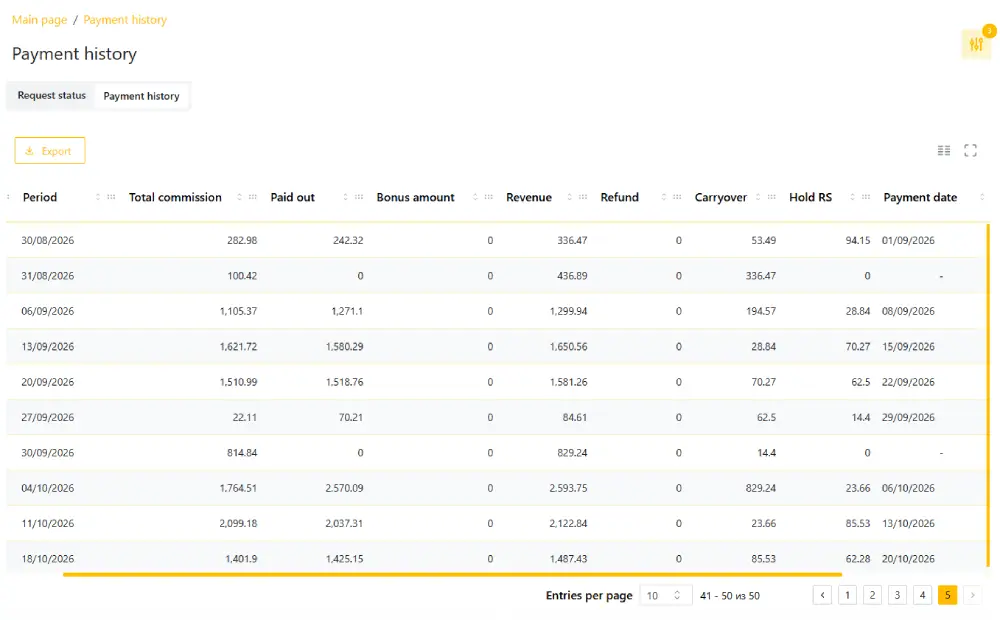This screenshot has width=1000, height=620.
Task: Grab the drag handle of Bonus amount column
Action: [489, 197]
